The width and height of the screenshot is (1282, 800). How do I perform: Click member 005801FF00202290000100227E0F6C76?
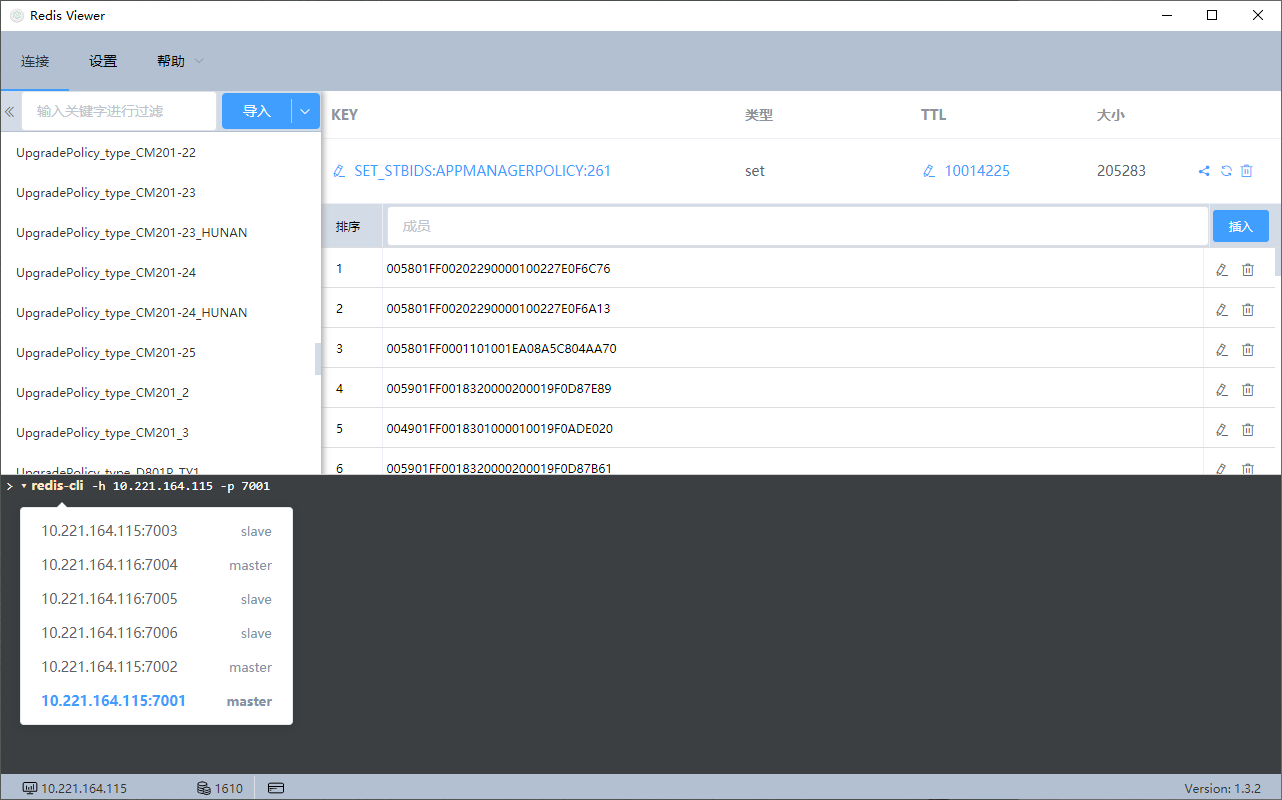498,269
